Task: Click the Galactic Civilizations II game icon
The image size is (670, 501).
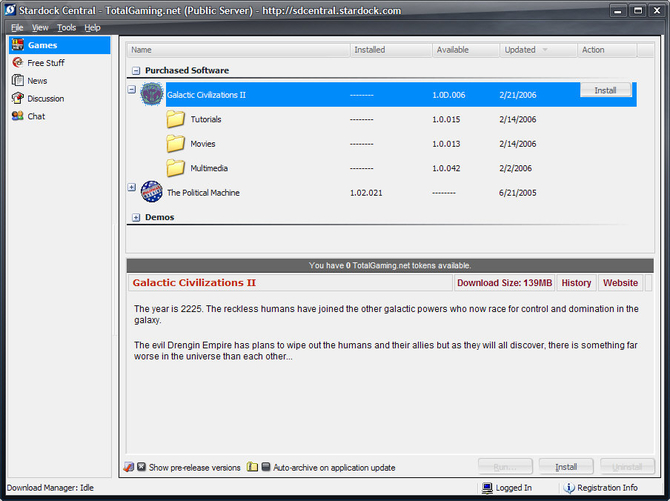Action: [152, 94]
